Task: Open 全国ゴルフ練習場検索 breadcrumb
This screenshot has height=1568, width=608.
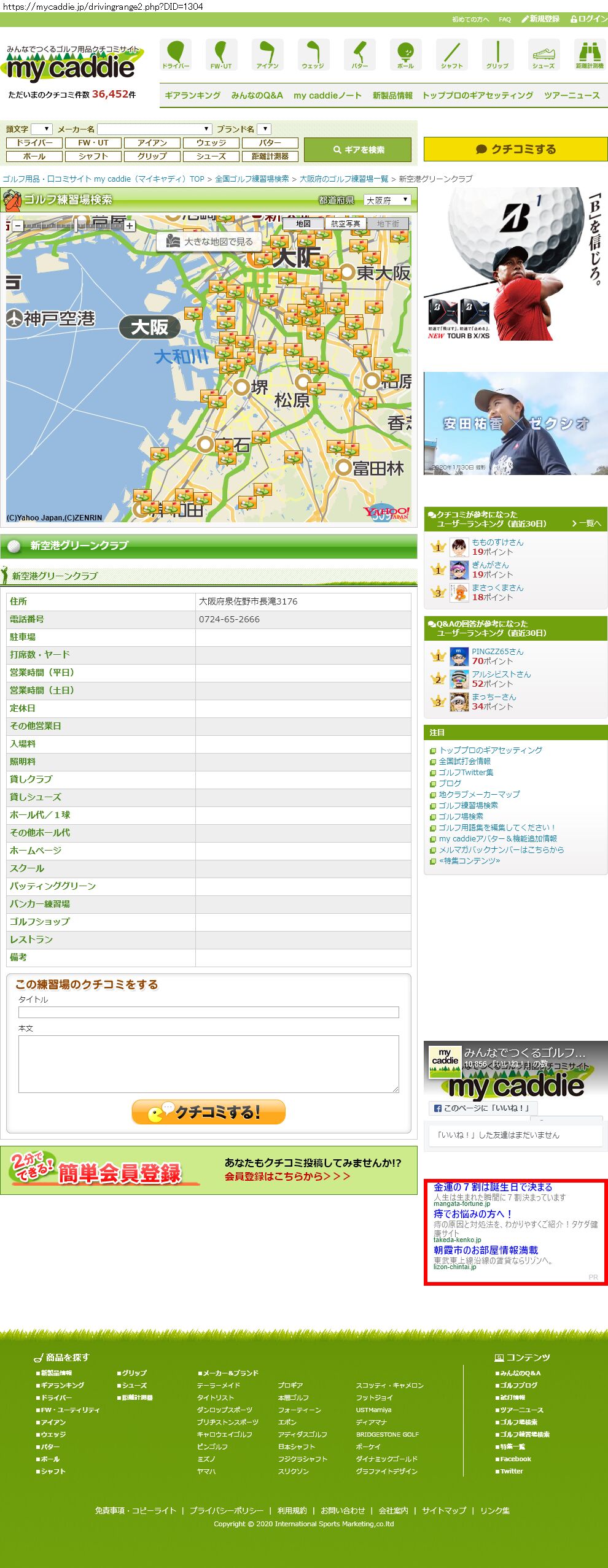Action: [252, 179]
